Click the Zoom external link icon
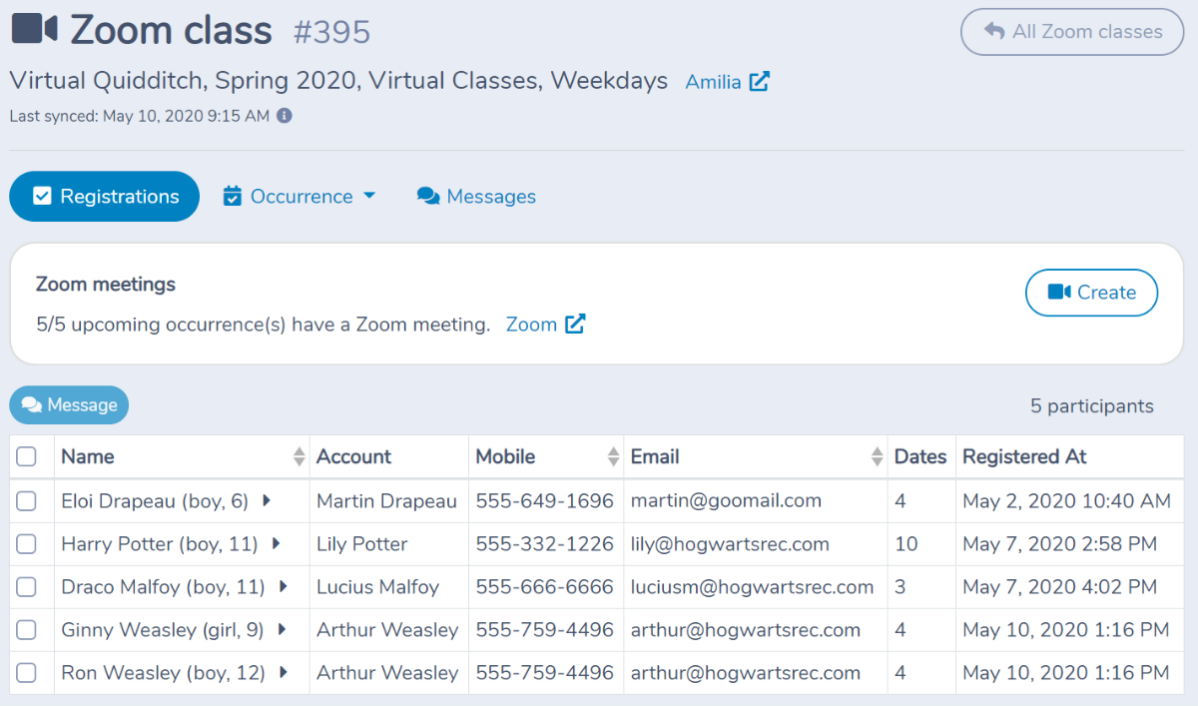1198x708 pixels. point(575,324)
